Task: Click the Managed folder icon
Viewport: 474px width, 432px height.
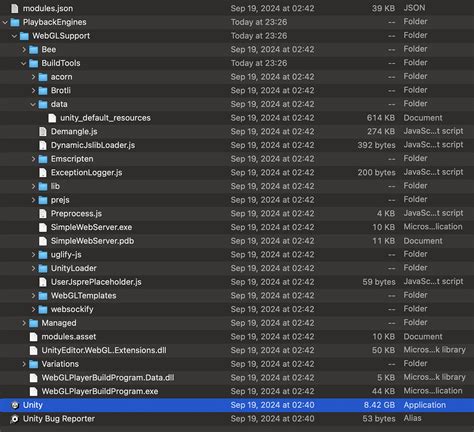Action: 33,323
